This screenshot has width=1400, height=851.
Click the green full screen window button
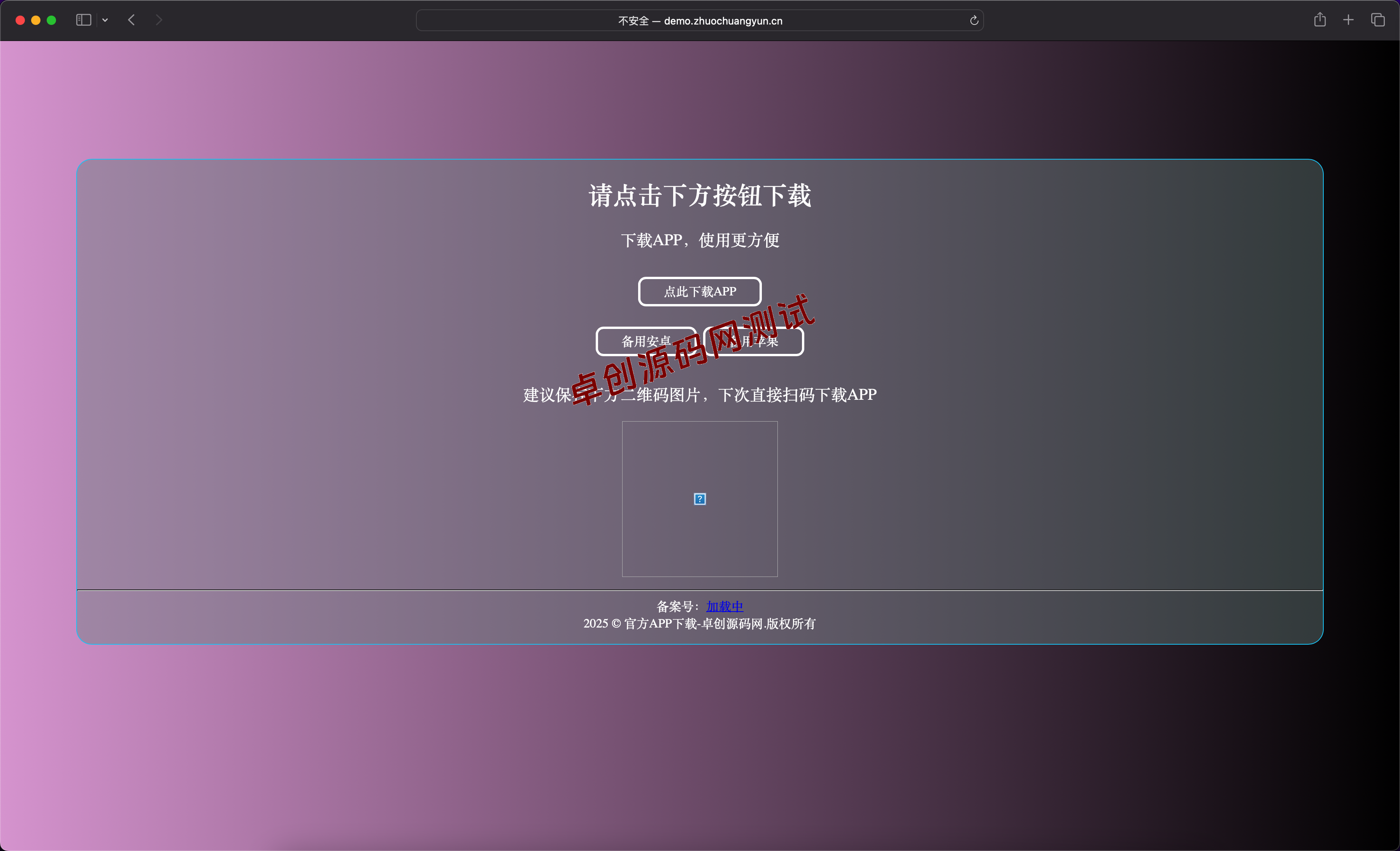(x=51, y=20)
